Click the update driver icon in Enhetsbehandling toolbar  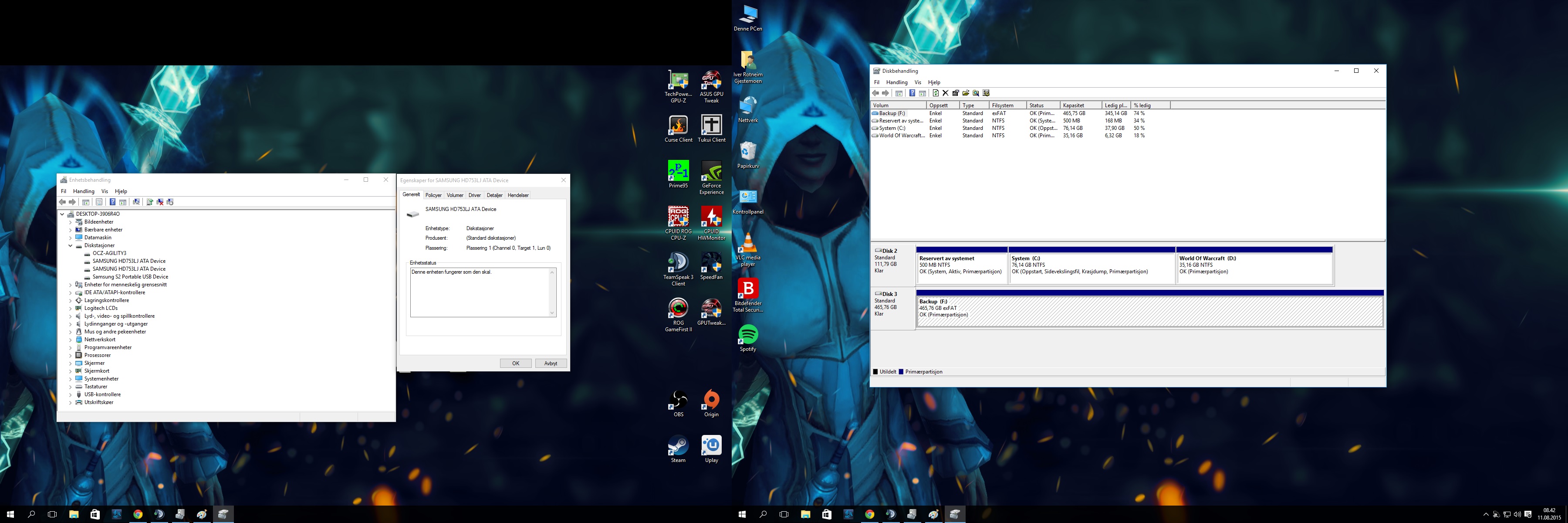(x=150, y=202)
